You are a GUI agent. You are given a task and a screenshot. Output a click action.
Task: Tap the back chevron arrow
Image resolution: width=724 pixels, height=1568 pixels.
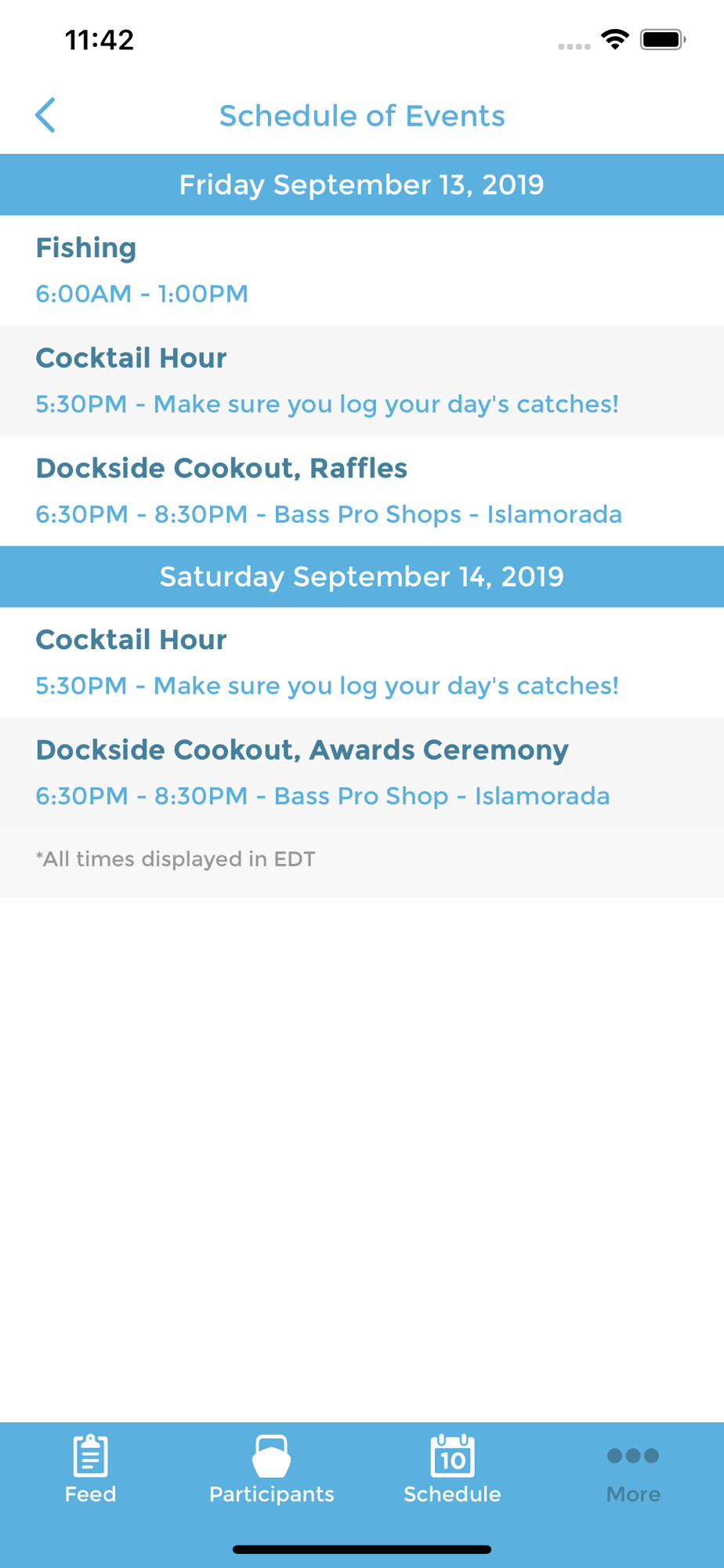pos(45,115)
